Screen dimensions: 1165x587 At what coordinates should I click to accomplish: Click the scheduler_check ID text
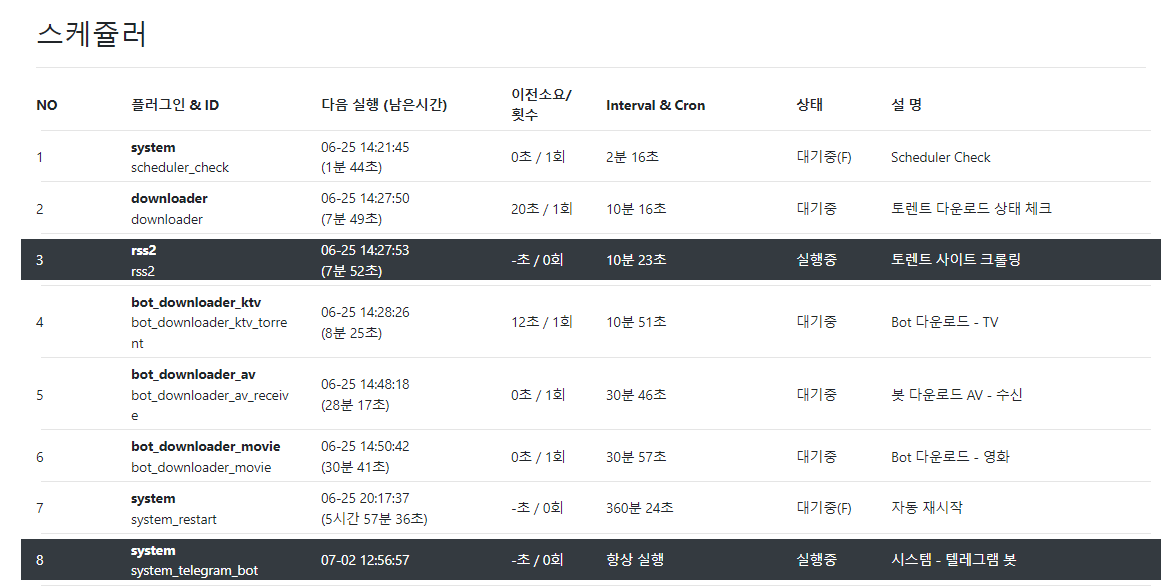(180, 168)
